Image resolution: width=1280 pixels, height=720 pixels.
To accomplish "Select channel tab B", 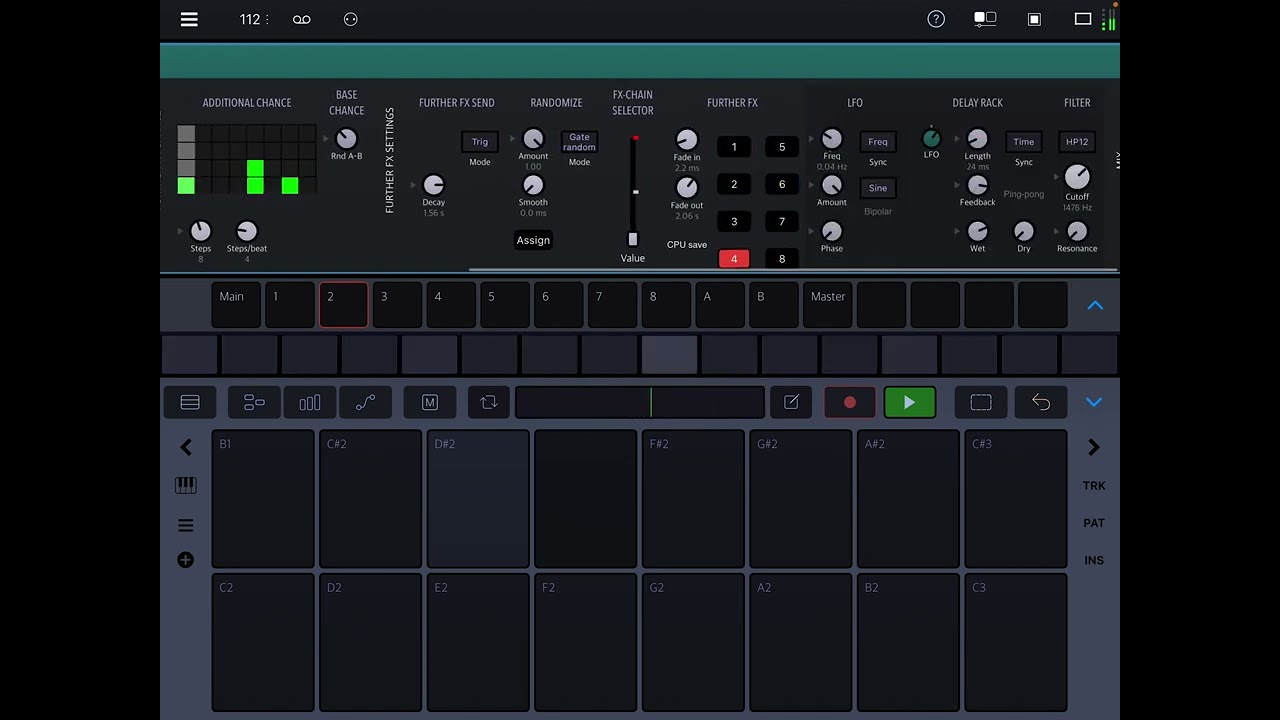I will point(775,305).
